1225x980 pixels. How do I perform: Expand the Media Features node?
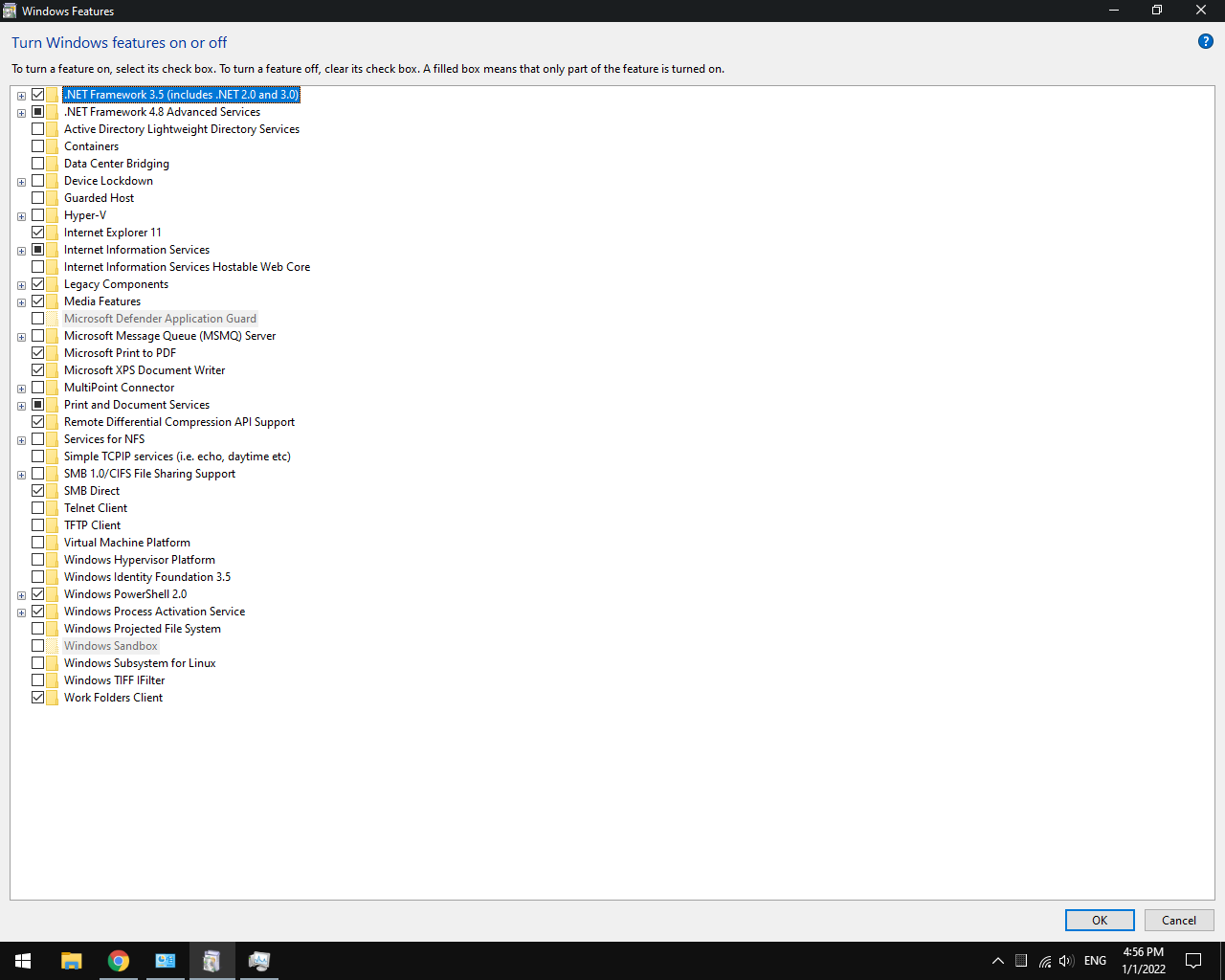point(21,302)
